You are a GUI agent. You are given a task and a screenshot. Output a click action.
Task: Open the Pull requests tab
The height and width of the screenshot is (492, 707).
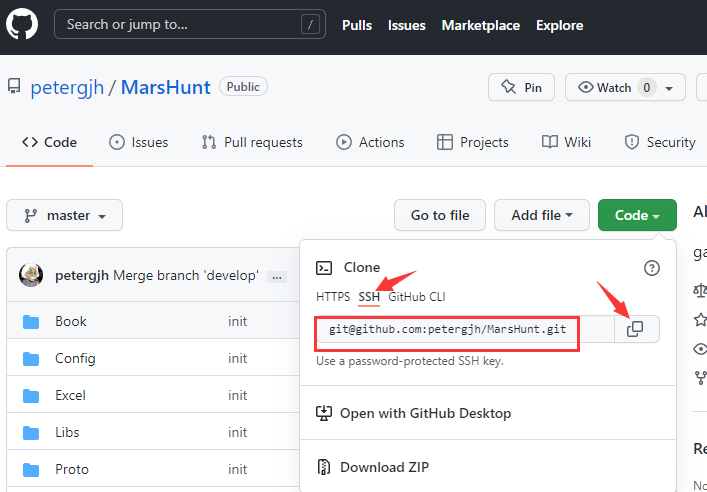point(252,143)
